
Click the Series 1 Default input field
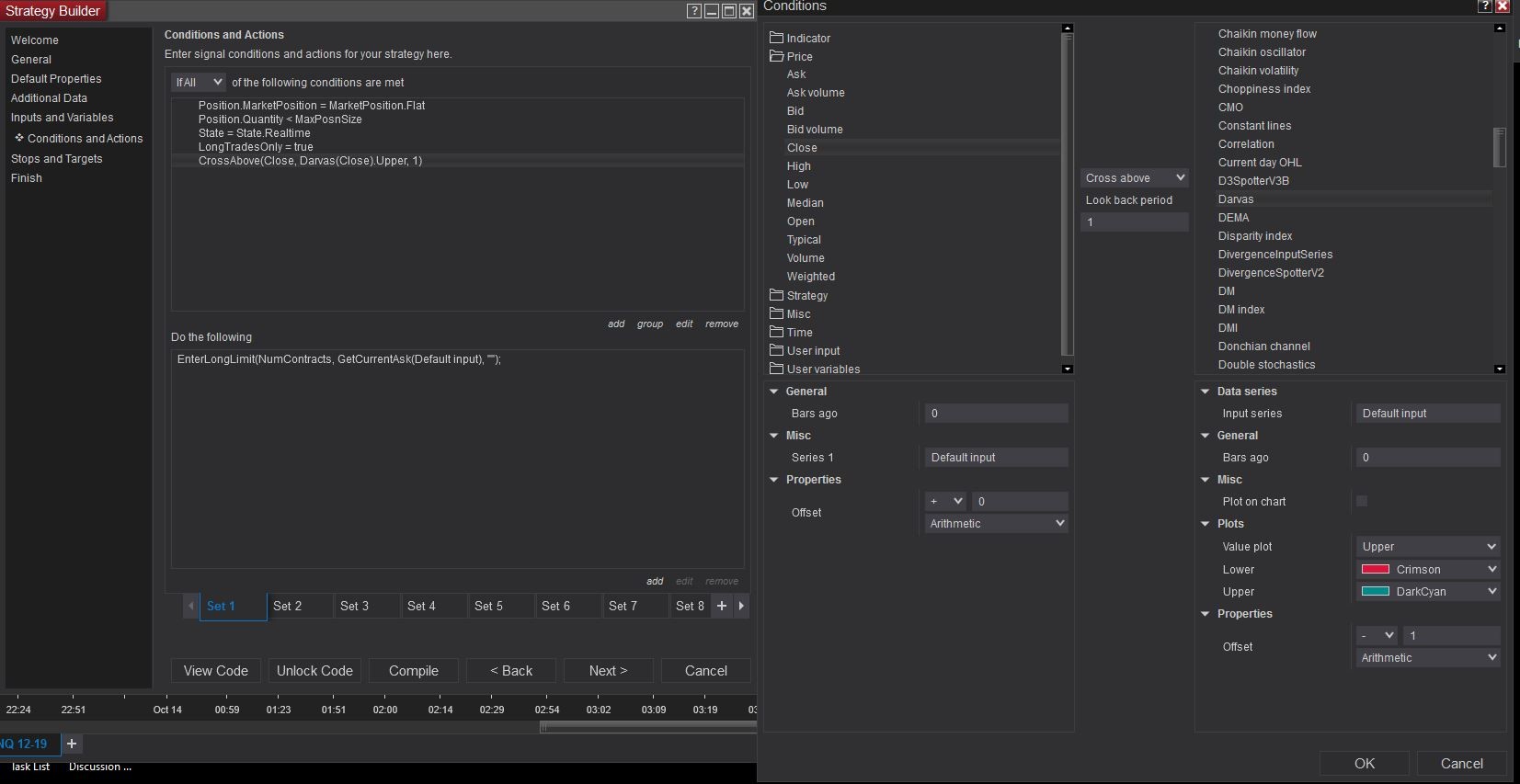[x=997, y=457]
